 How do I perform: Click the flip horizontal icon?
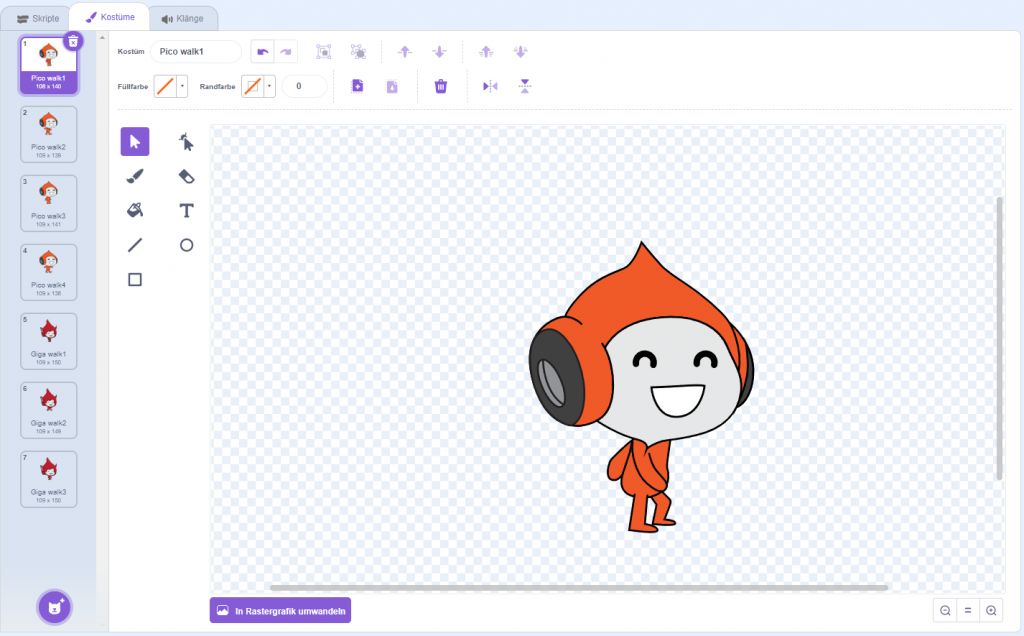tap(490, 86)
